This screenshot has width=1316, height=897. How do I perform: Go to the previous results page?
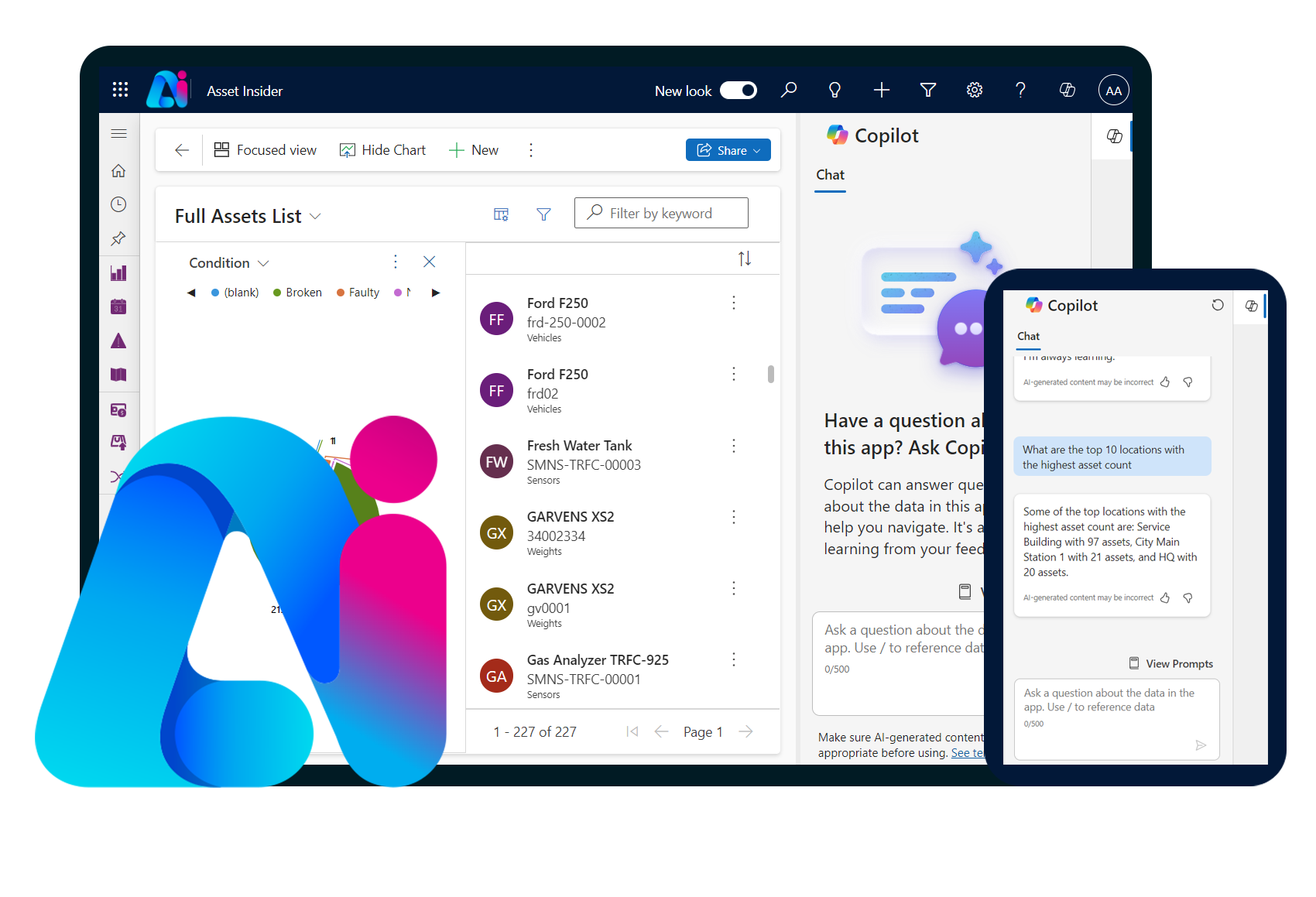[x=661, y=731]
